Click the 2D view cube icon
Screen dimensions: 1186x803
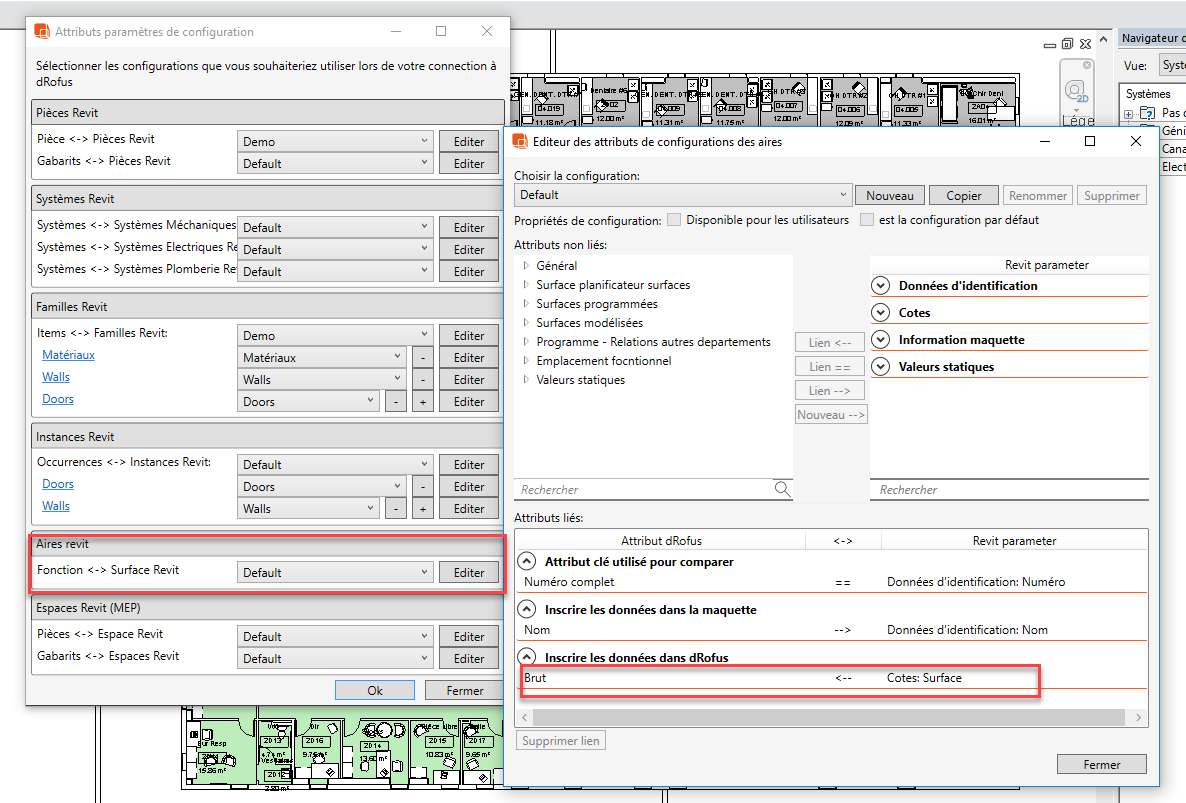click(1077, 91)
